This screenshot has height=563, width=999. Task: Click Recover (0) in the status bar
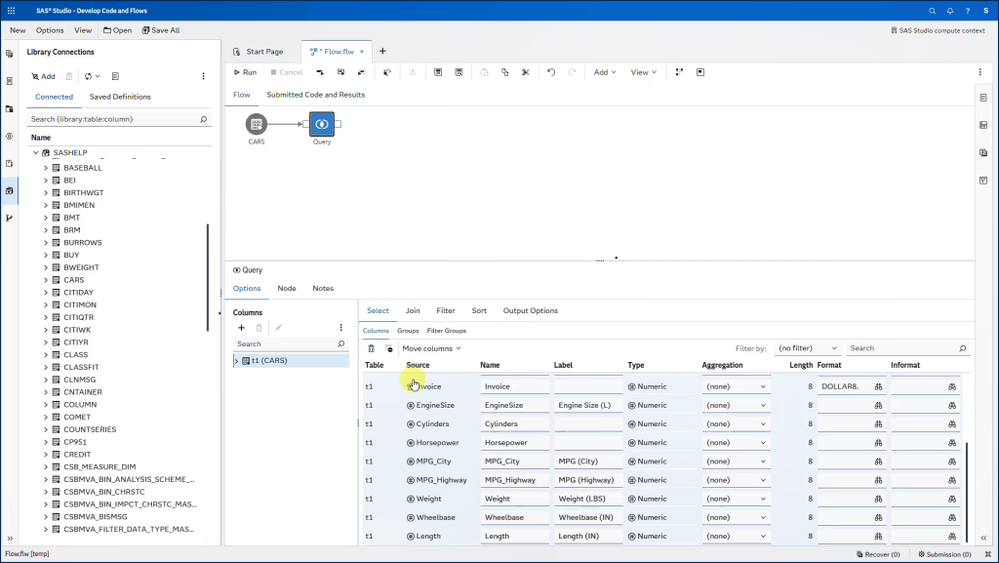point(878,555)
